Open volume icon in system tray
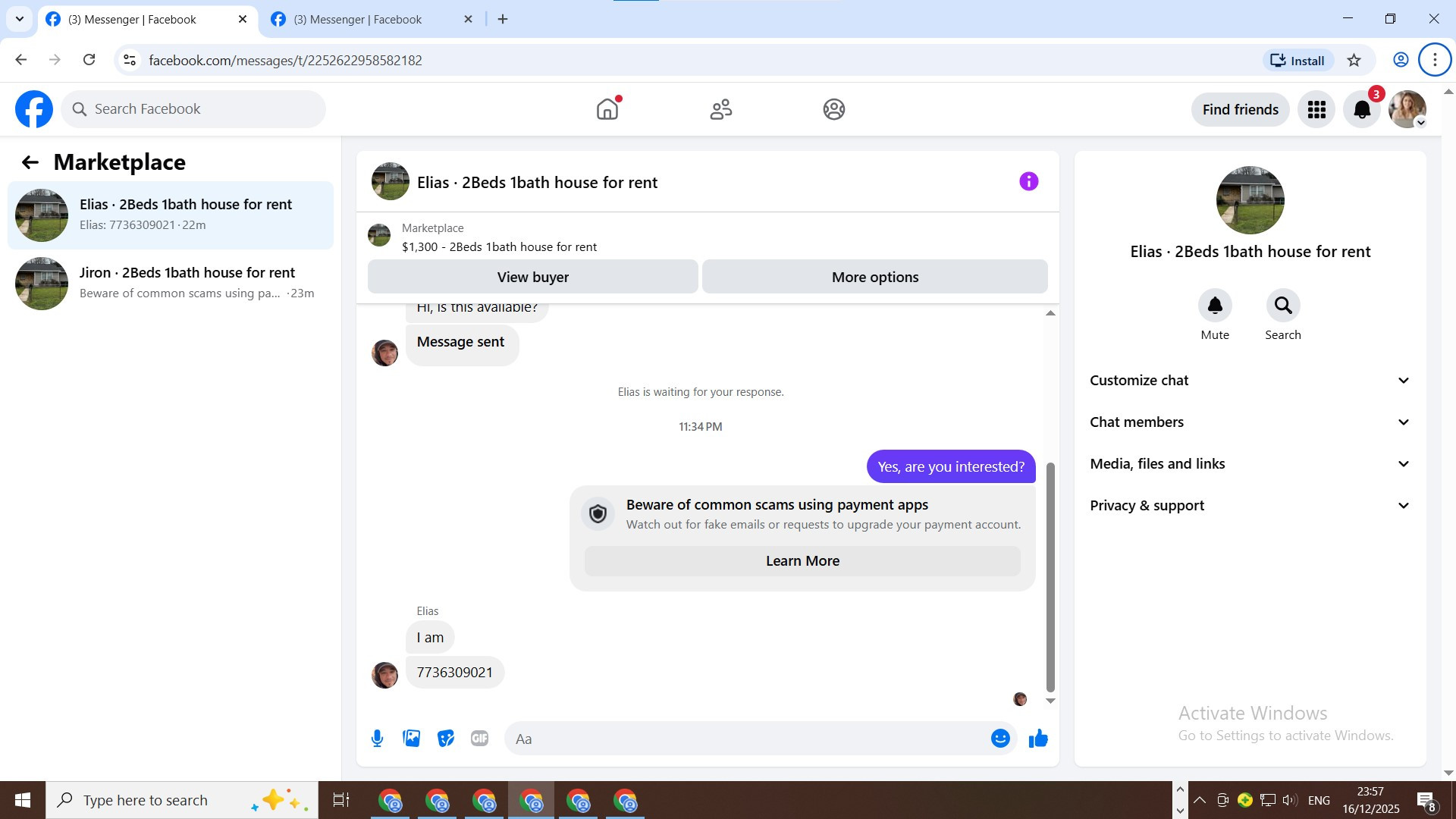1456x819 pixels. point(1290,800)
